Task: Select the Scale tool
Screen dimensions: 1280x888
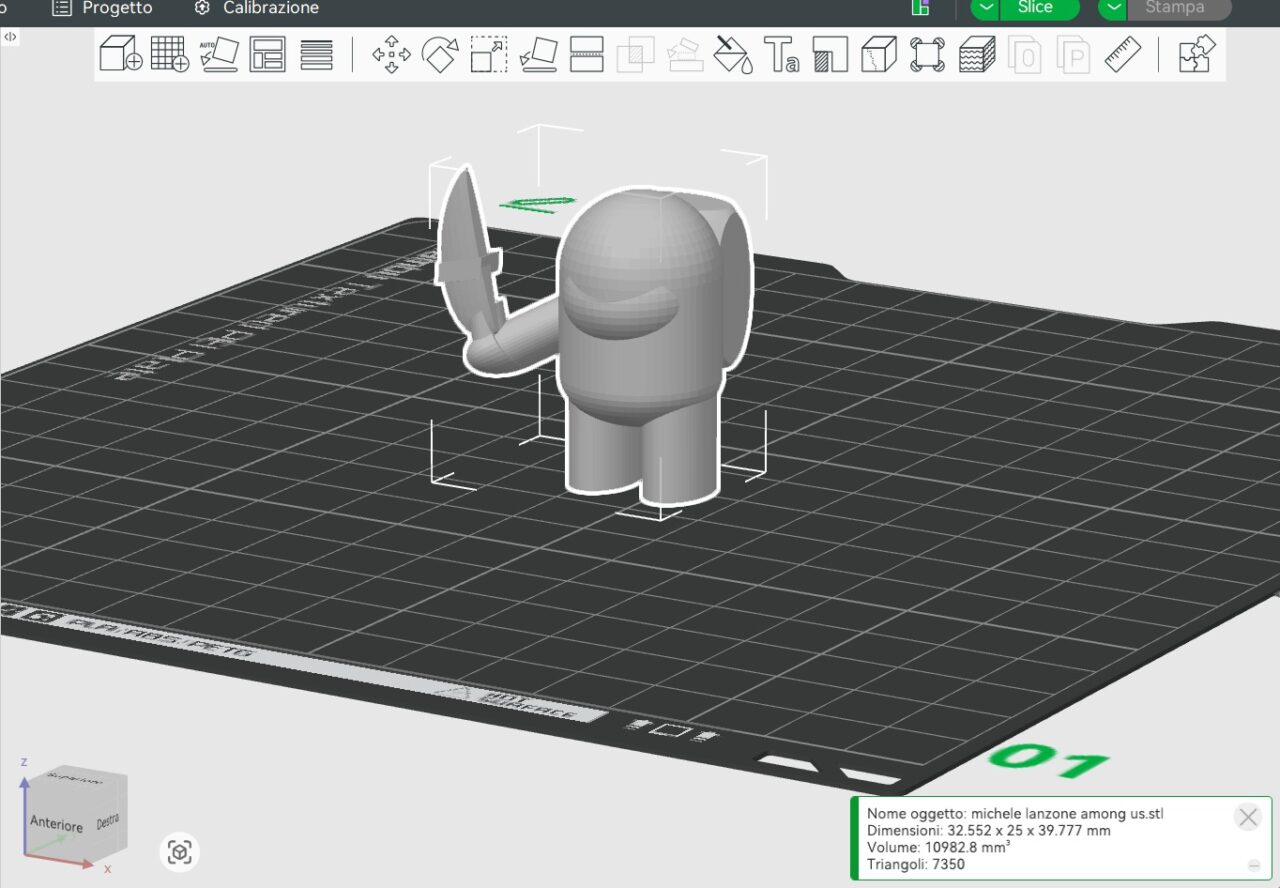Action: coord(488,54)
